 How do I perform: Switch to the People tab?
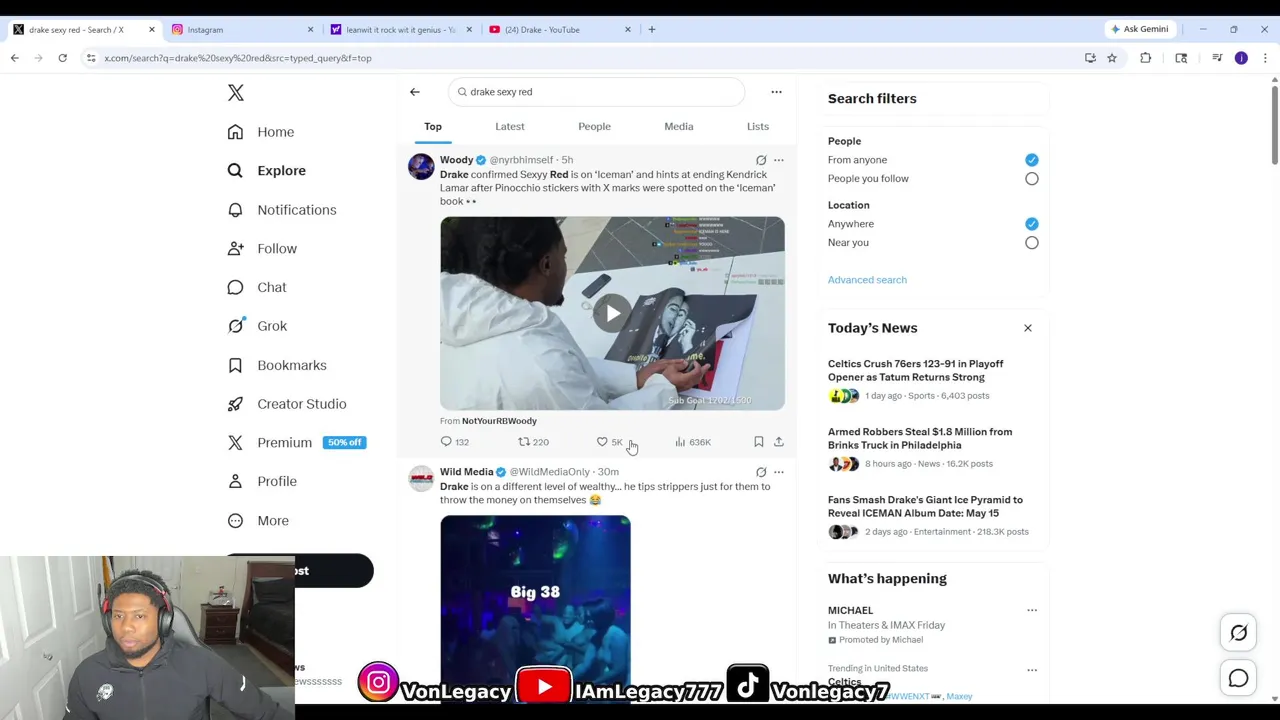594,127
